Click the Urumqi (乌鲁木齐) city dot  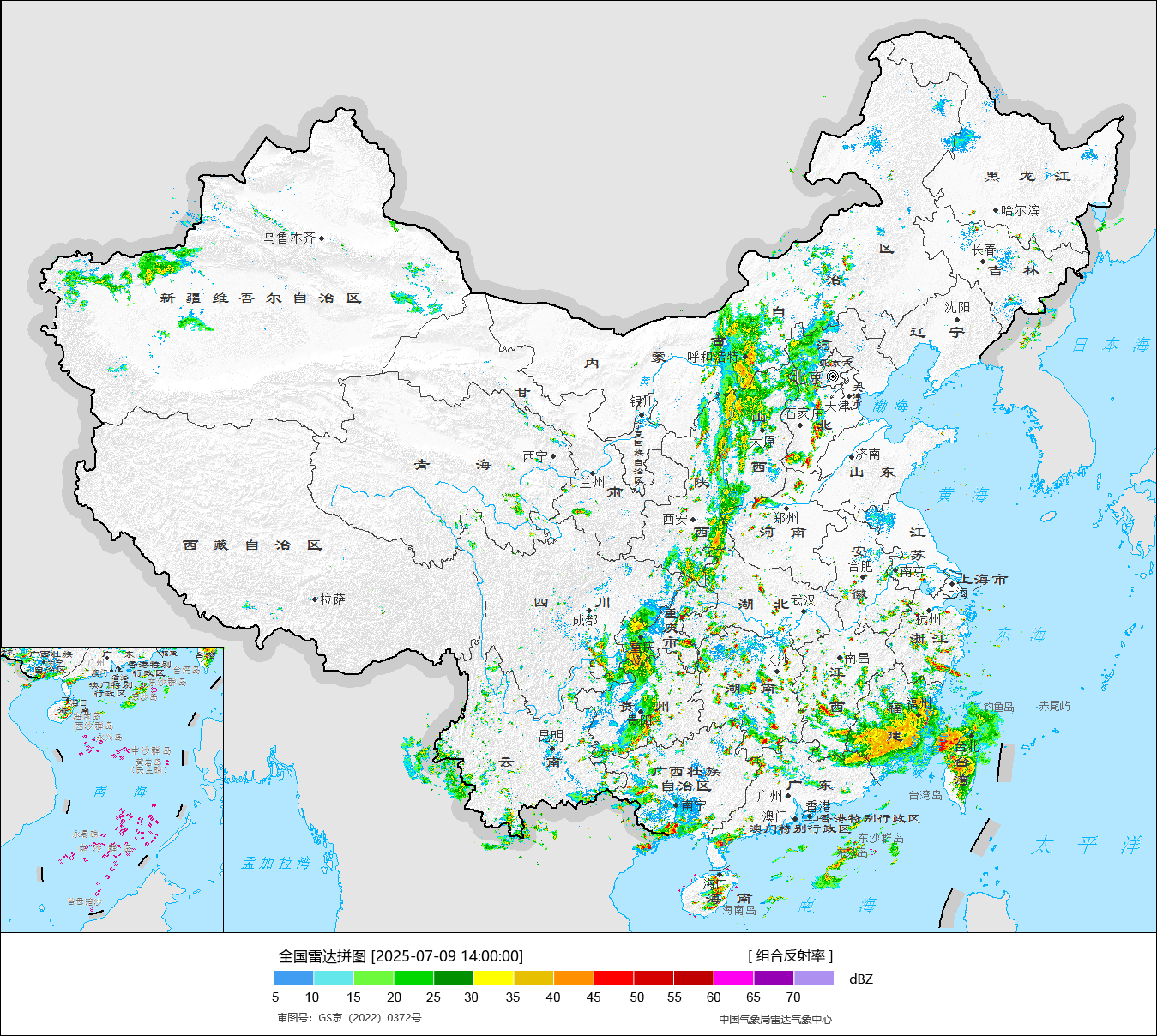tap(322, 238)
